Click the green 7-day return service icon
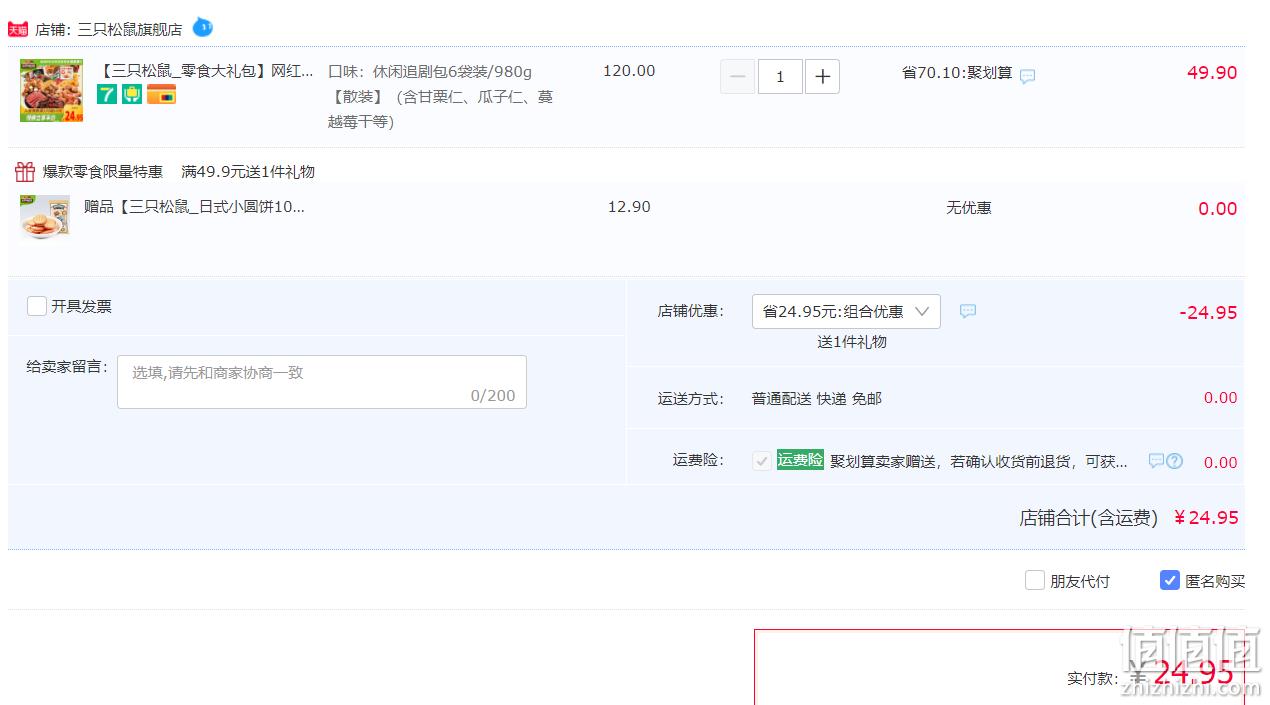This screenshot has height=705, width=1270. 107,94
